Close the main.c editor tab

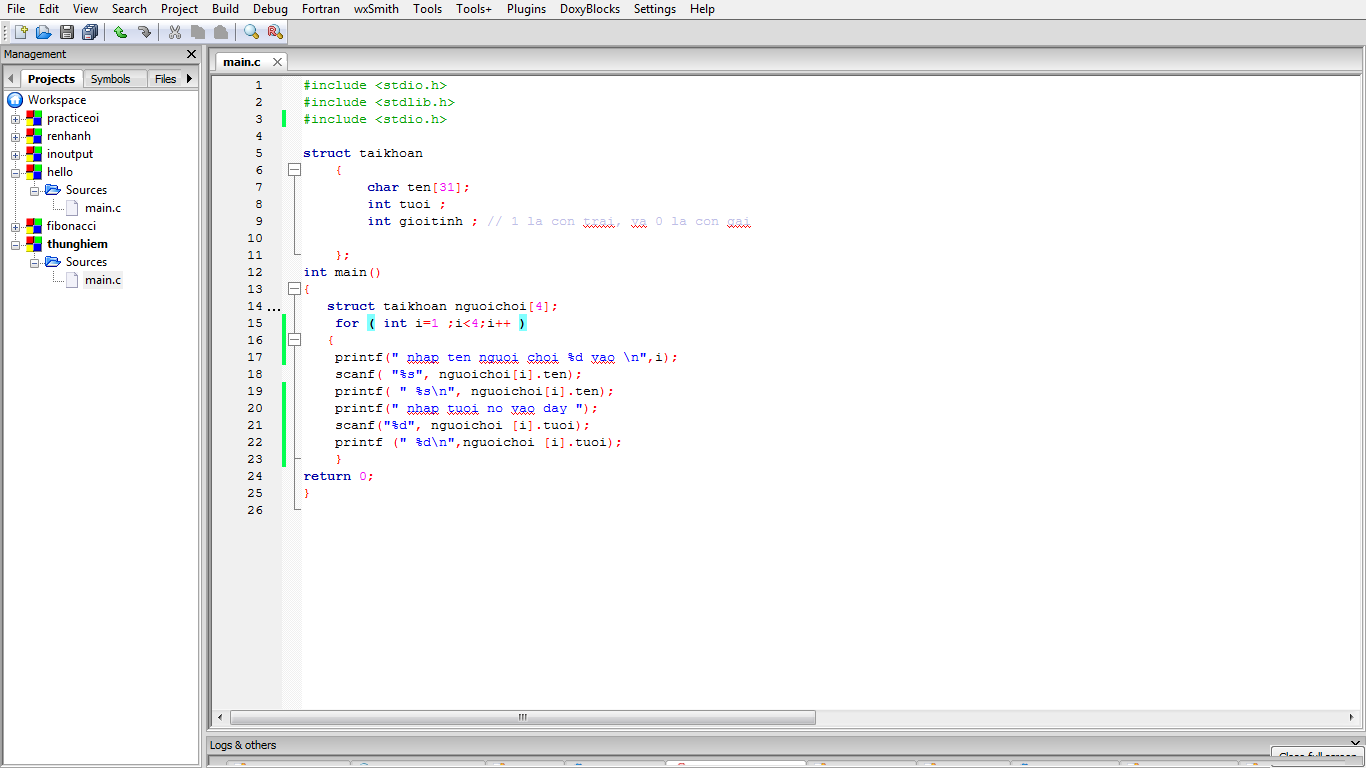coord(277,62)
